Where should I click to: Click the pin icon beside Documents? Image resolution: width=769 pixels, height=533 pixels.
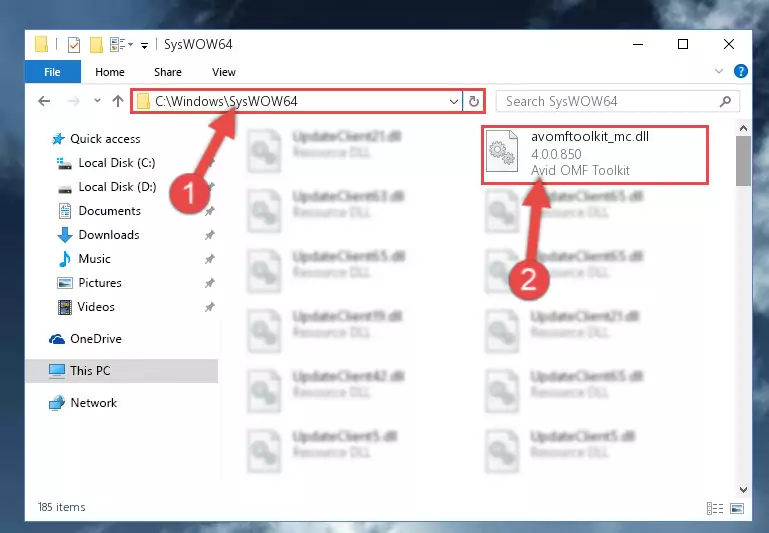point(209,211)
